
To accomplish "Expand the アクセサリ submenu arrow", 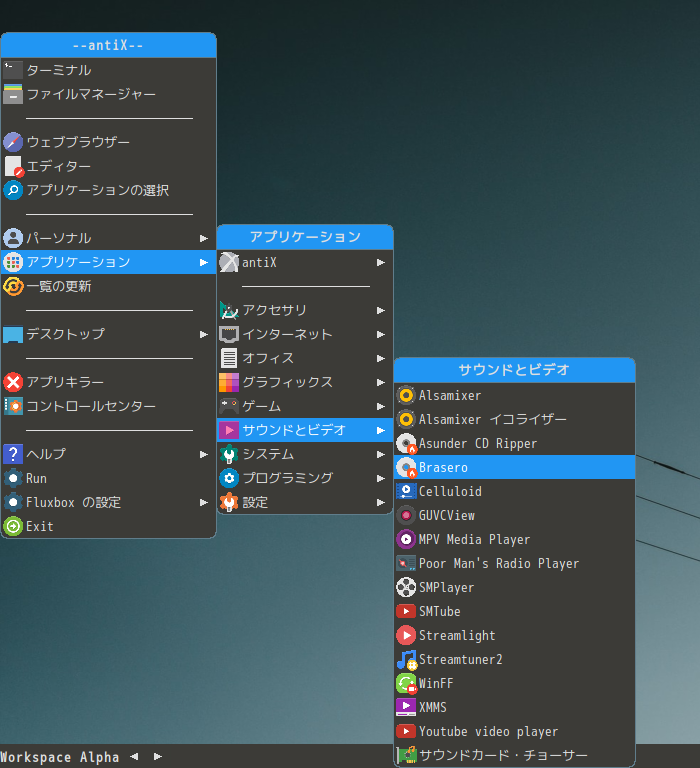I will tap(381, 311).
